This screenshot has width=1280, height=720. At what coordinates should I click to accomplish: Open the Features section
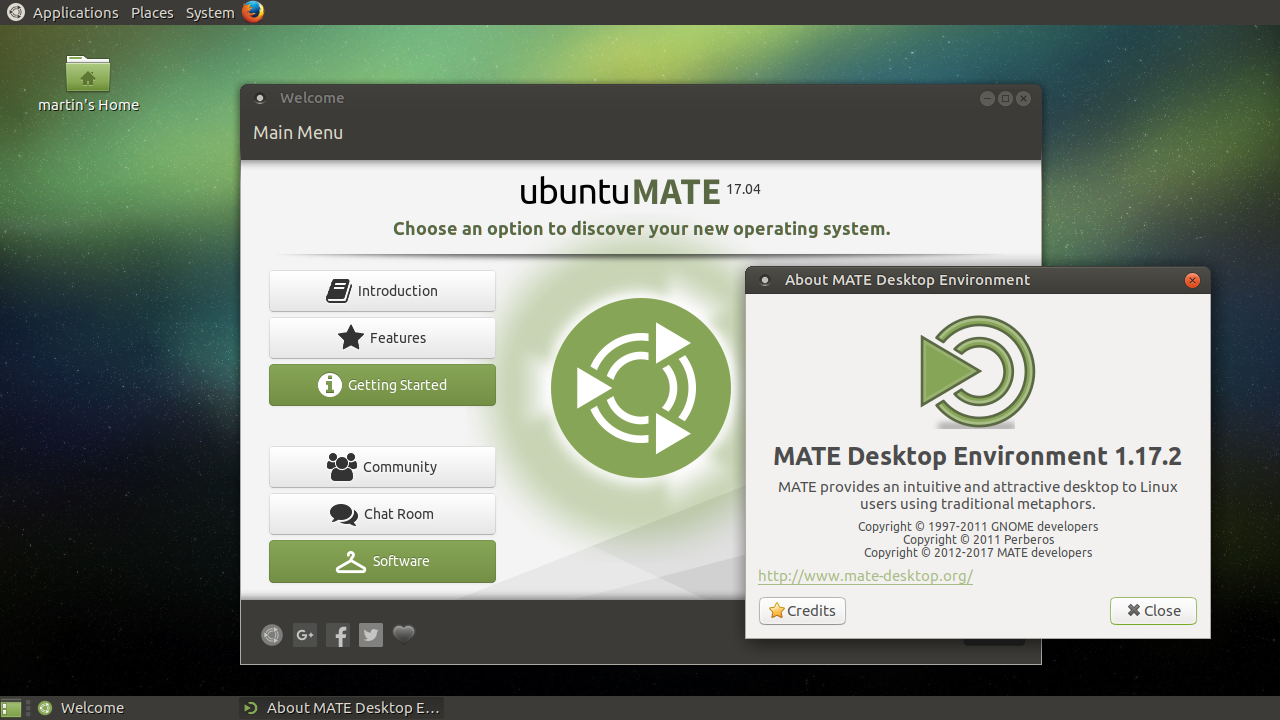(382, 338)
